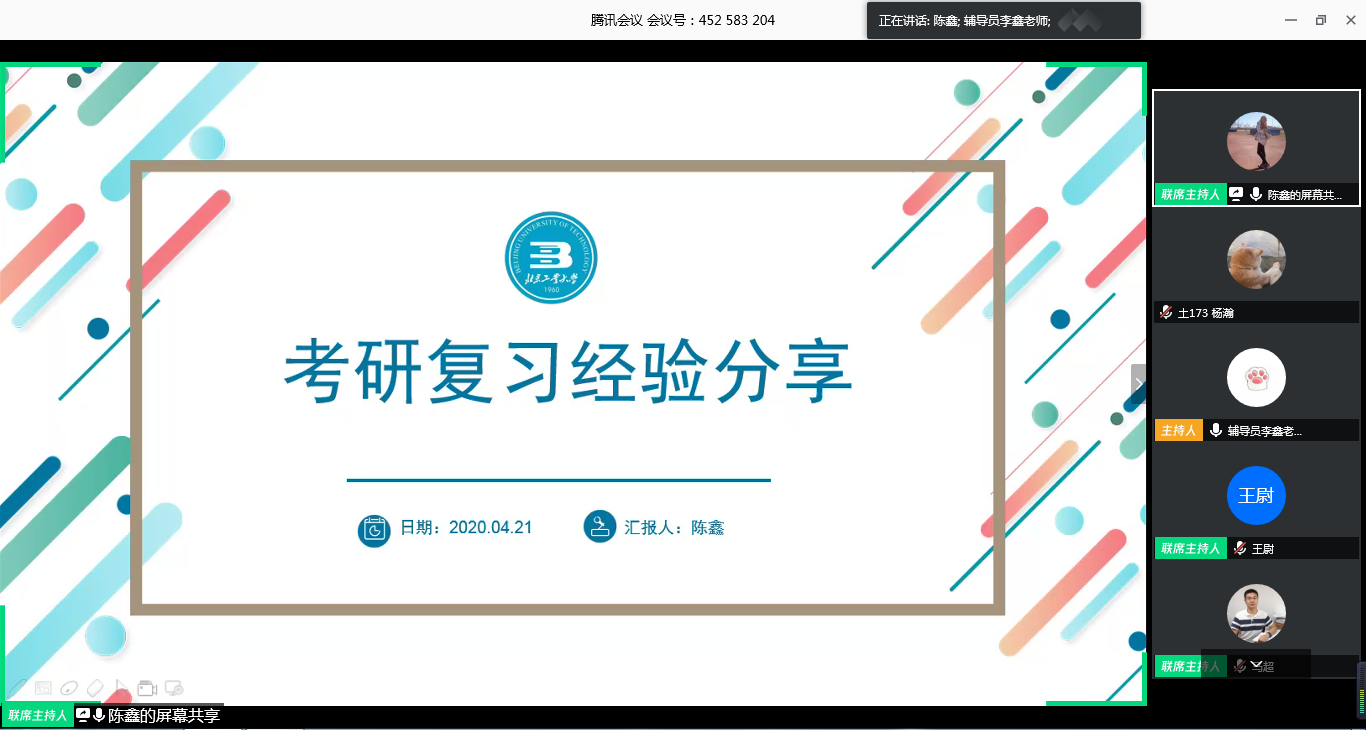Select the cat avatar of 土173 杨瀚
The width and height of the screenshot is (1366, 730).
(x=1256, y=260)
